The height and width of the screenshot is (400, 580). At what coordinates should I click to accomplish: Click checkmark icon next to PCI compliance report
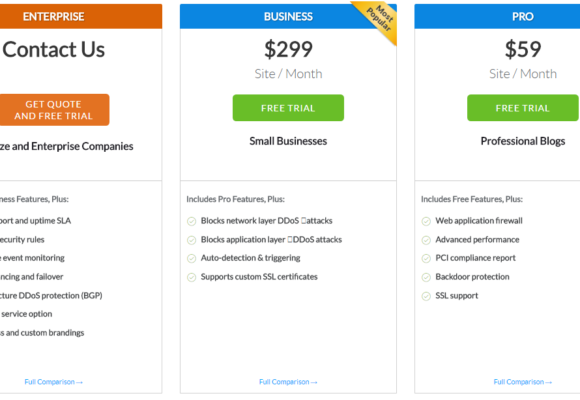click(x=426, y=258)
